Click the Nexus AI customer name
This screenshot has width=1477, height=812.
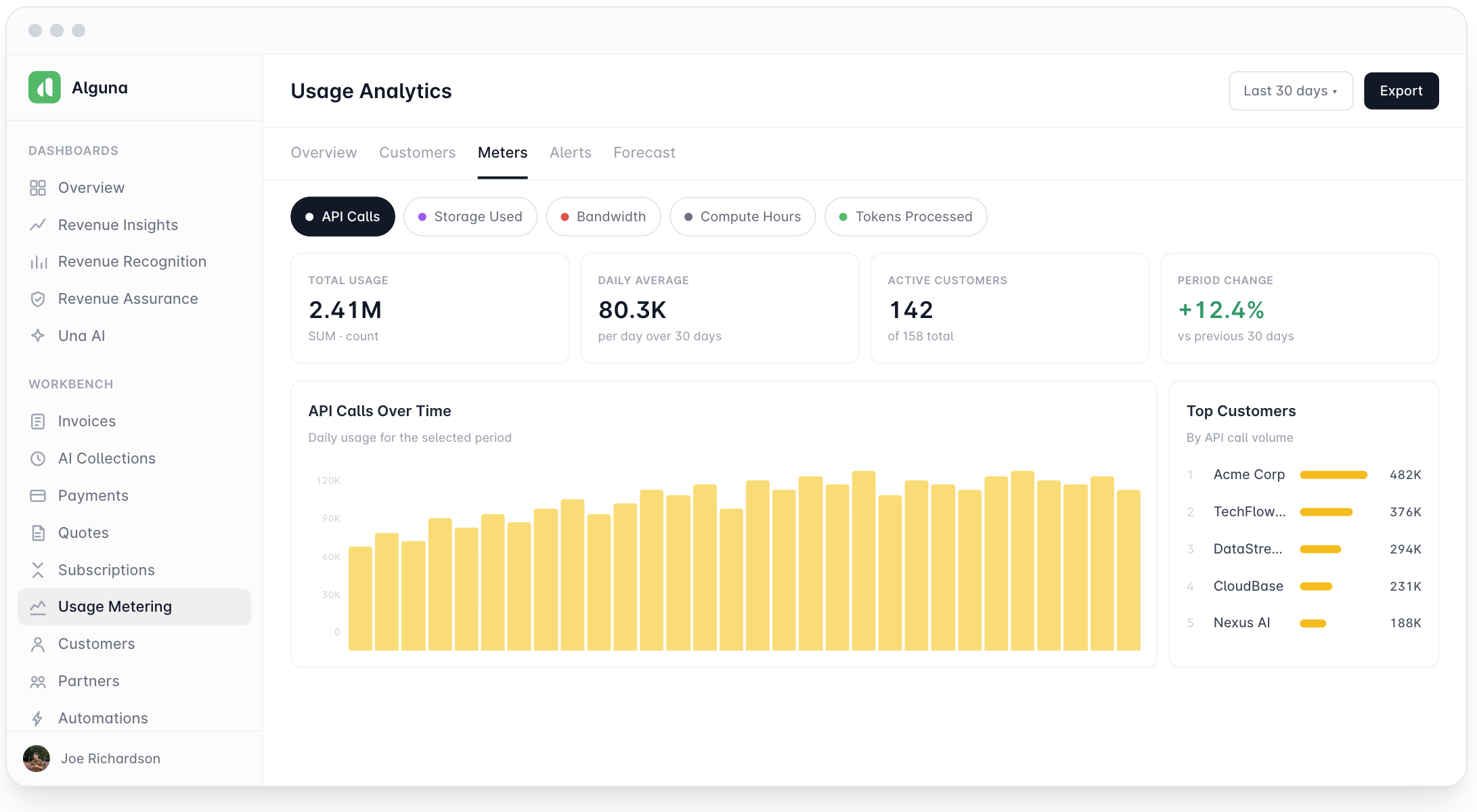coord(1241,623)
